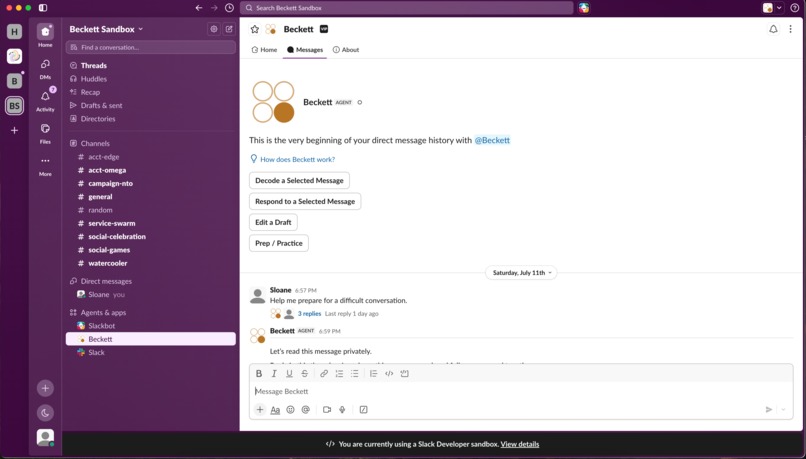Image resolution: width=806 pixels, height=459 pixels.
Task: Open the emoji picker
Action: pos(290,410)
